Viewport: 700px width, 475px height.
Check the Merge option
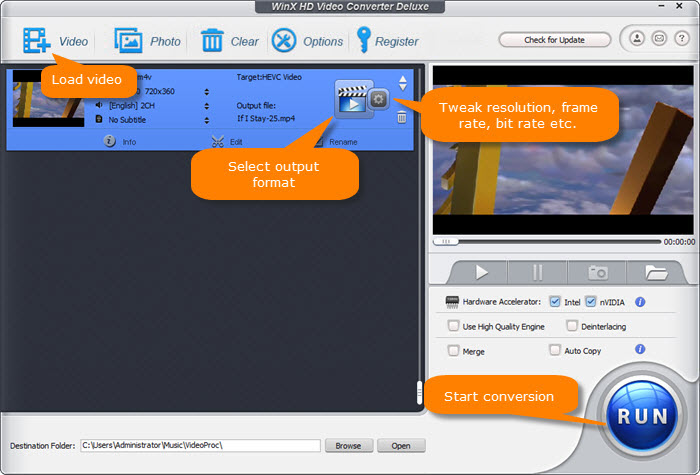(454, 350)
